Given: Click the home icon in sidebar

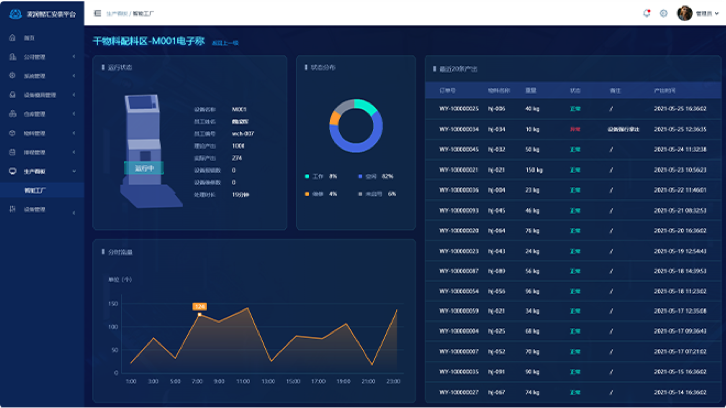Looking at the screenshot, I should click(x=11, y=37).
